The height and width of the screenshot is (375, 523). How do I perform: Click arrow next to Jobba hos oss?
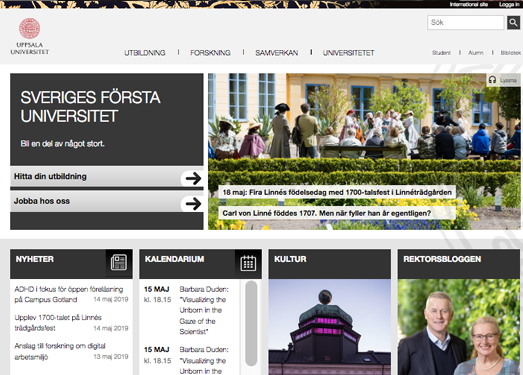(193, 203)
